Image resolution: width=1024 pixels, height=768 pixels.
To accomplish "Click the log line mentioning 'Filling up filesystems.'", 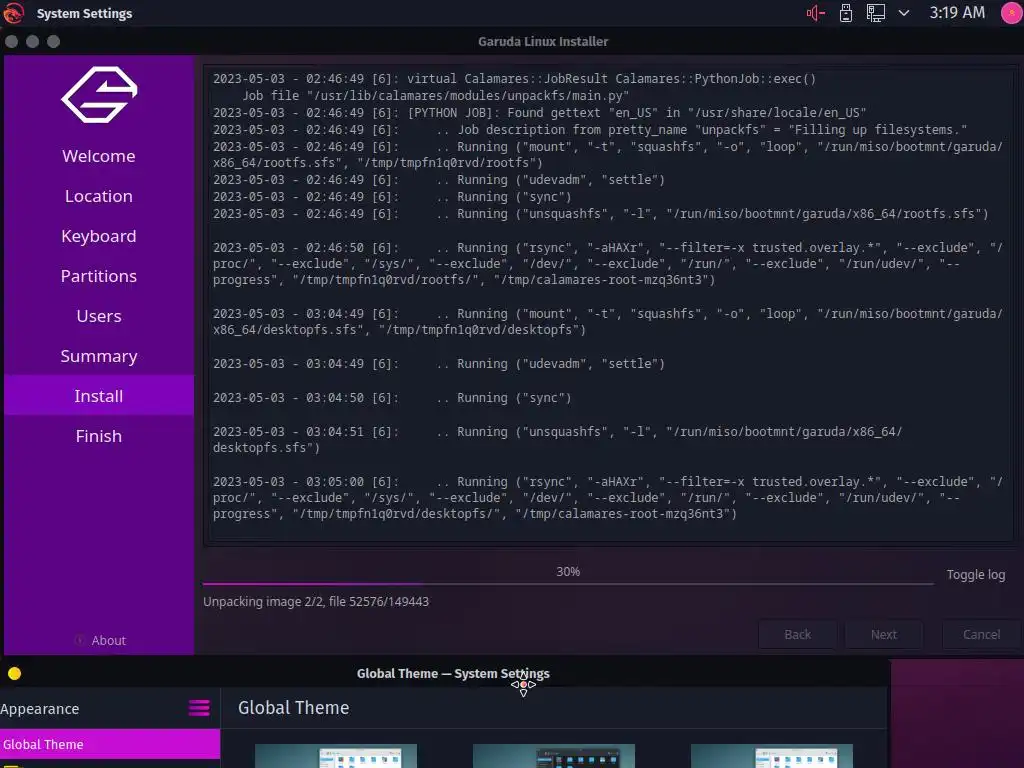I will pos(590,129).
